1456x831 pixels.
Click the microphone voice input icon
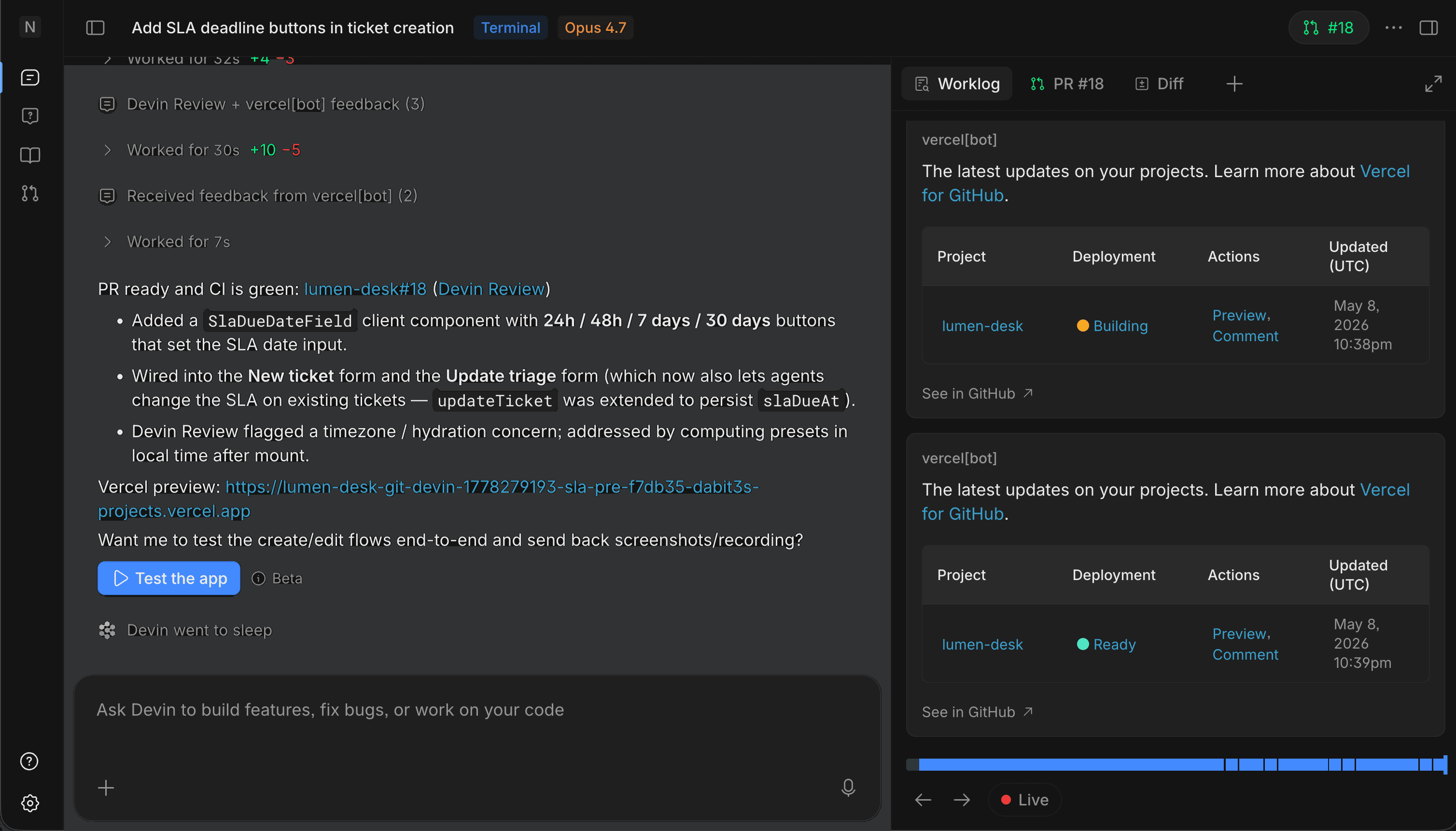[x=848, y=788]
